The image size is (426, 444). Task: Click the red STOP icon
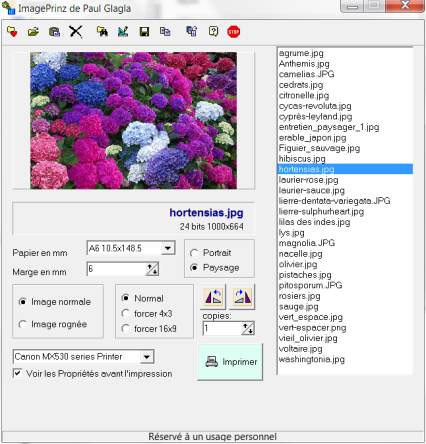coord(234,32)
